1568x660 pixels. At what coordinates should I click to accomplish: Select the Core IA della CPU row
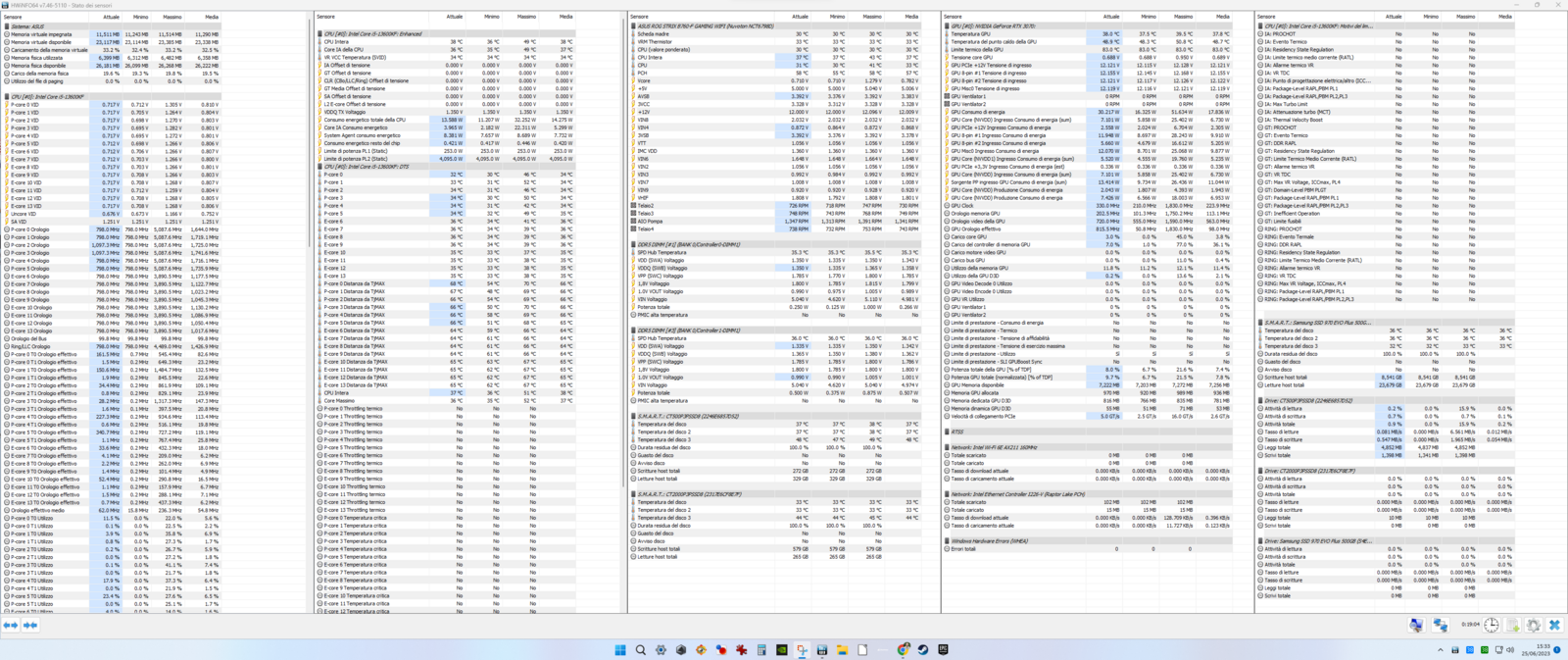point(446,50)
